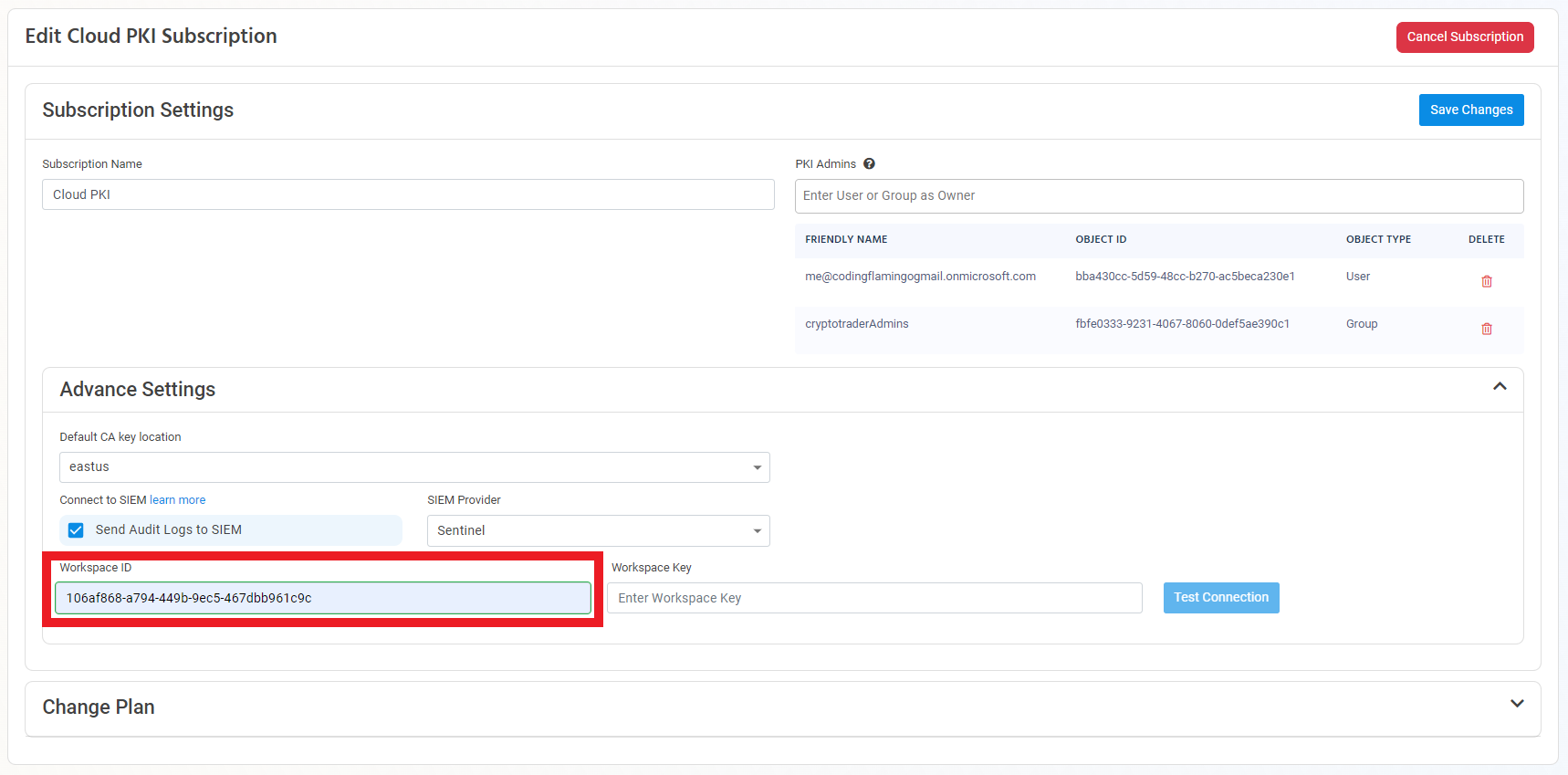Click the Workspace ID input field
Viewport: 1568px width, 775px height.
323,598
